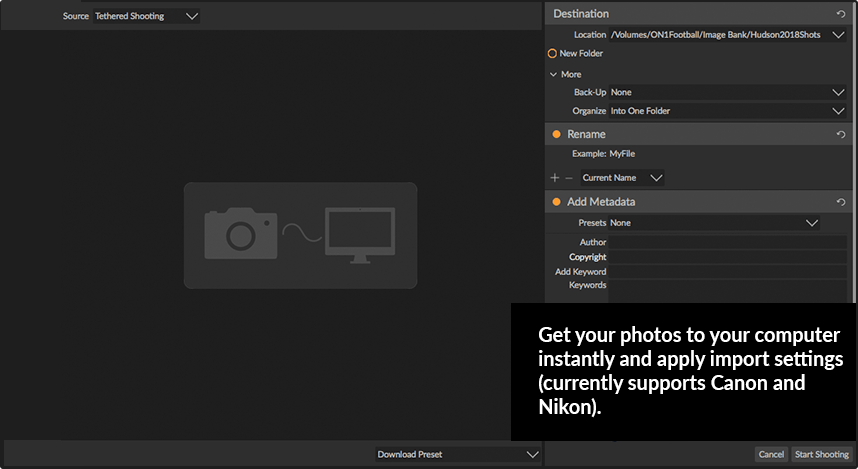
Task: Reset the Rename panel settings
Action: pyautogui.click(x=840, y=134)
